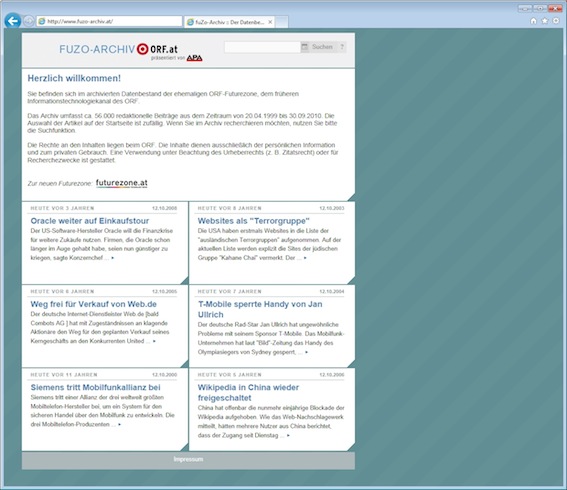Click the date 12.10.2006

pos(332,375)
